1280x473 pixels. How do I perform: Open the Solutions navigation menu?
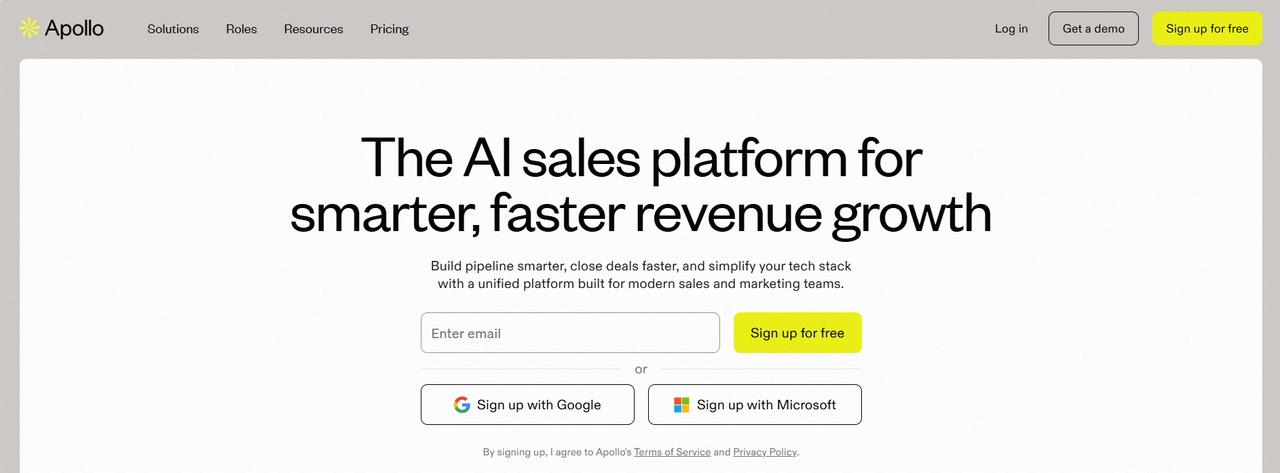[173, 29]
